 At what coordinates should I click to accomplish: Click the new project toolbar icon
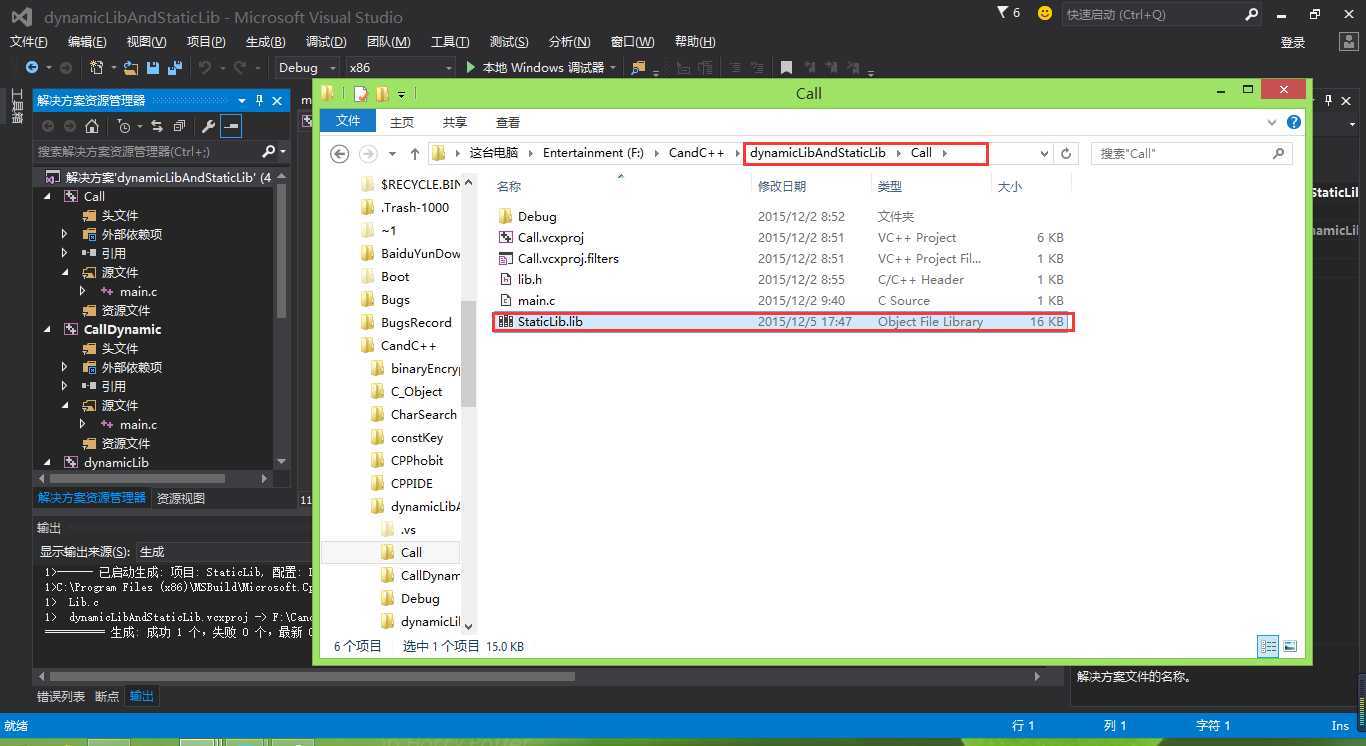[97, 67]
